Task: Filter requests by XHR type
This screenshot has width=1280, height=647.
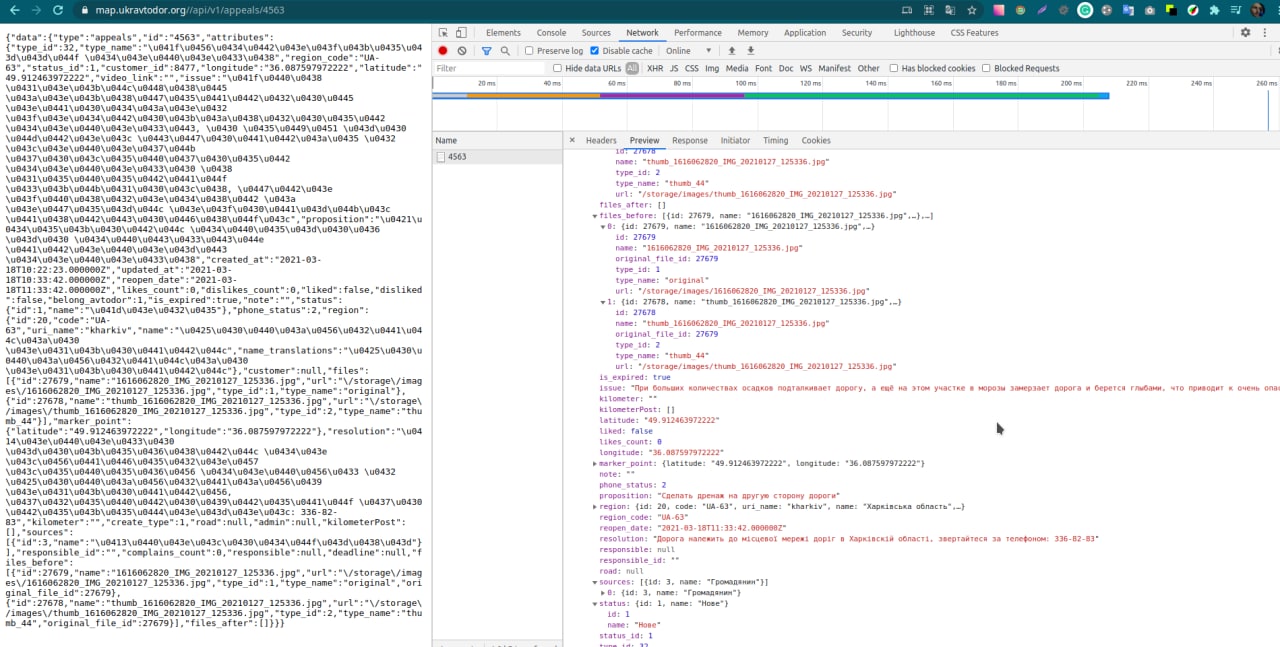Action: 654,69
